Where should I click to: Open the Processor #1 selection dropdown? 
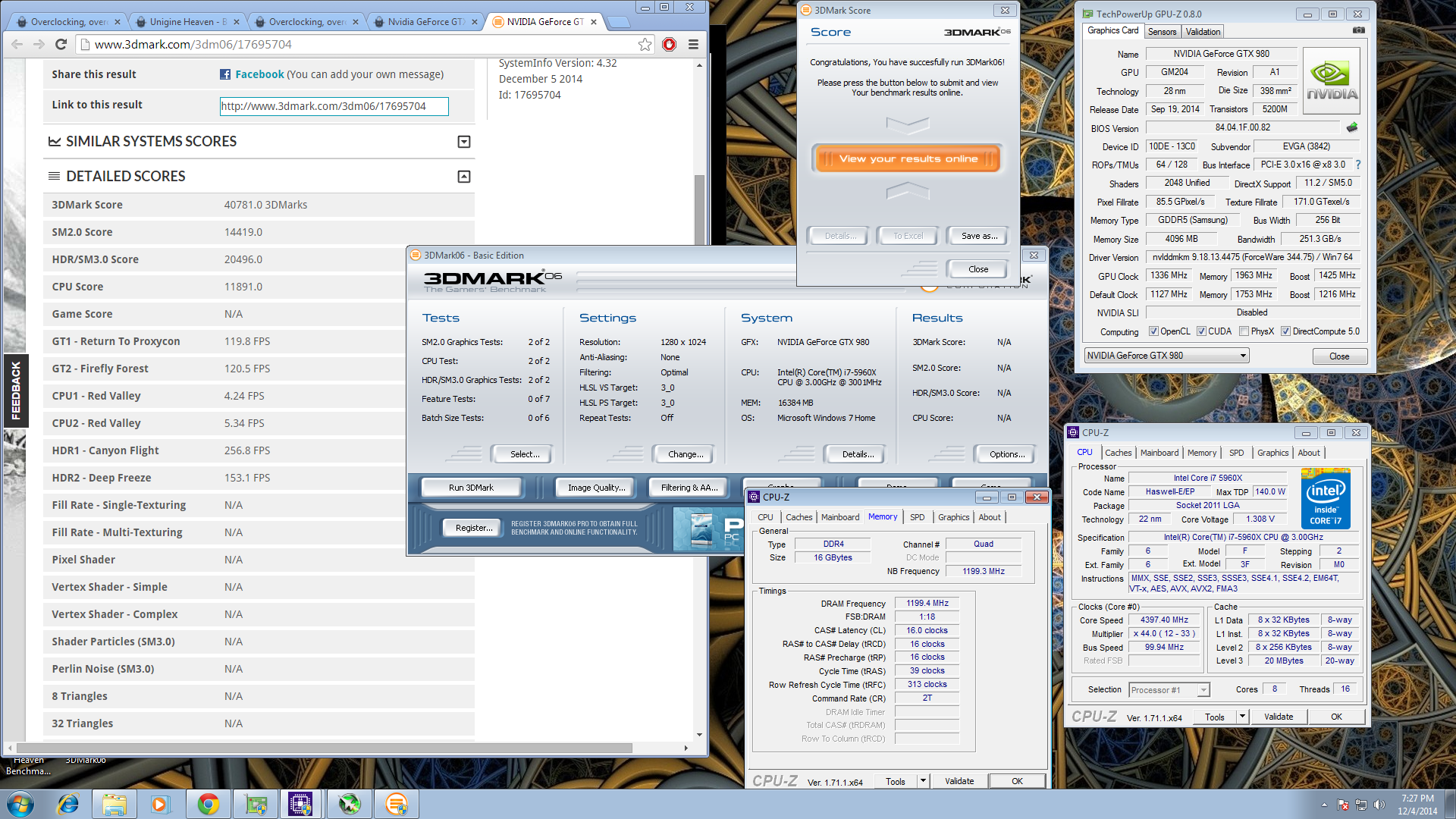click(1169, 690)
